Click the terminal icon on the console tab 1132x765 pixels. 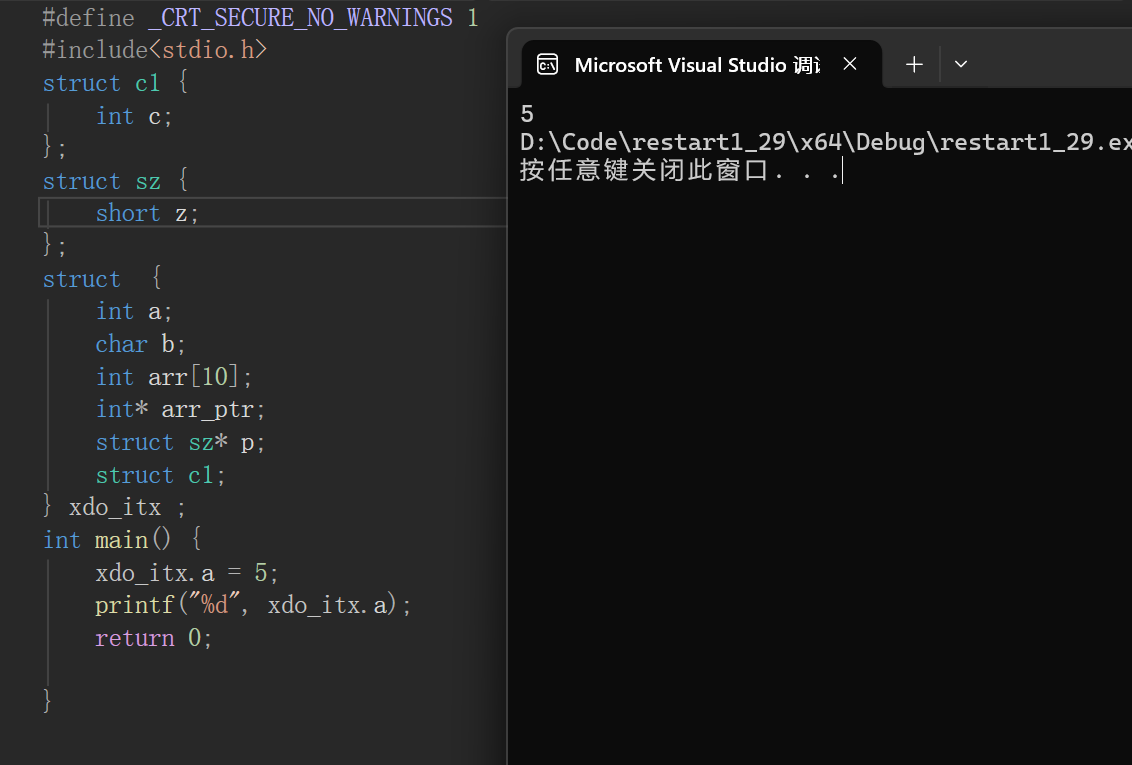click(x=547, y=65)
